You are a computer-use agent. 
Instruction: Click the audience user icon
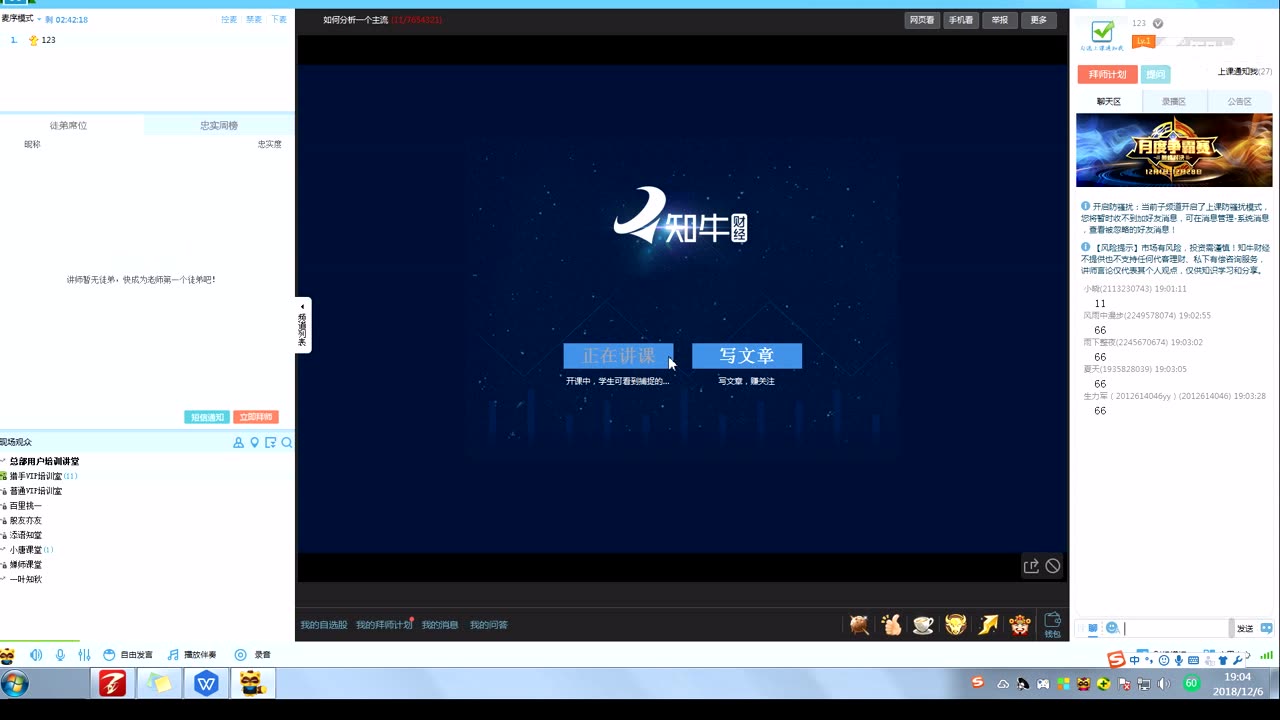click(x=238, y=442)
